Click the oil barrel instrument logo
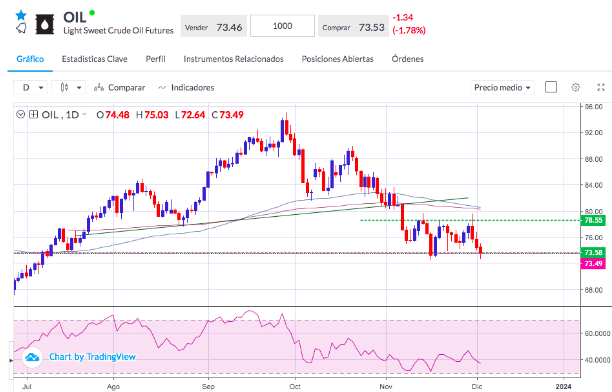The width and height of the screenshot is (612, 392). coord(45,24)
